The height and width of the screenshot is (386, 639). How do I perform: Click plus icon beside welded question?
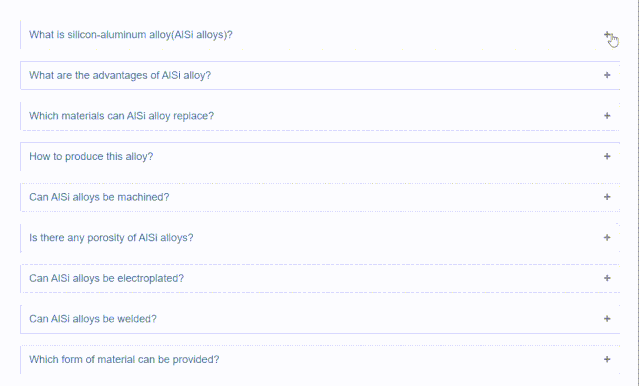pyautogui.click(x=607, y=318)
